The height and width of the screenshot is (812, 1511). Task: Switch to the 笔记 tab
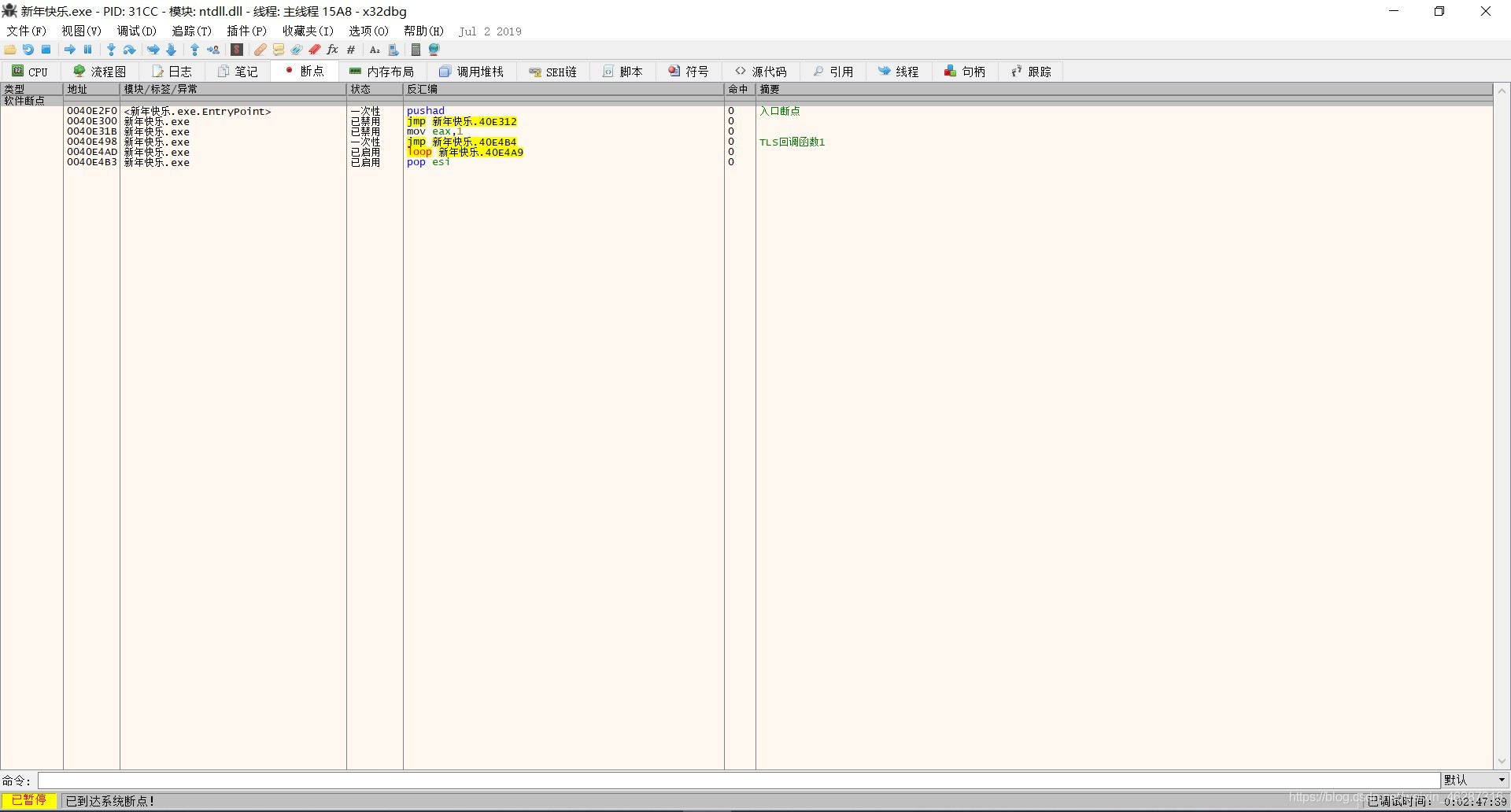[x=238, y=72]
